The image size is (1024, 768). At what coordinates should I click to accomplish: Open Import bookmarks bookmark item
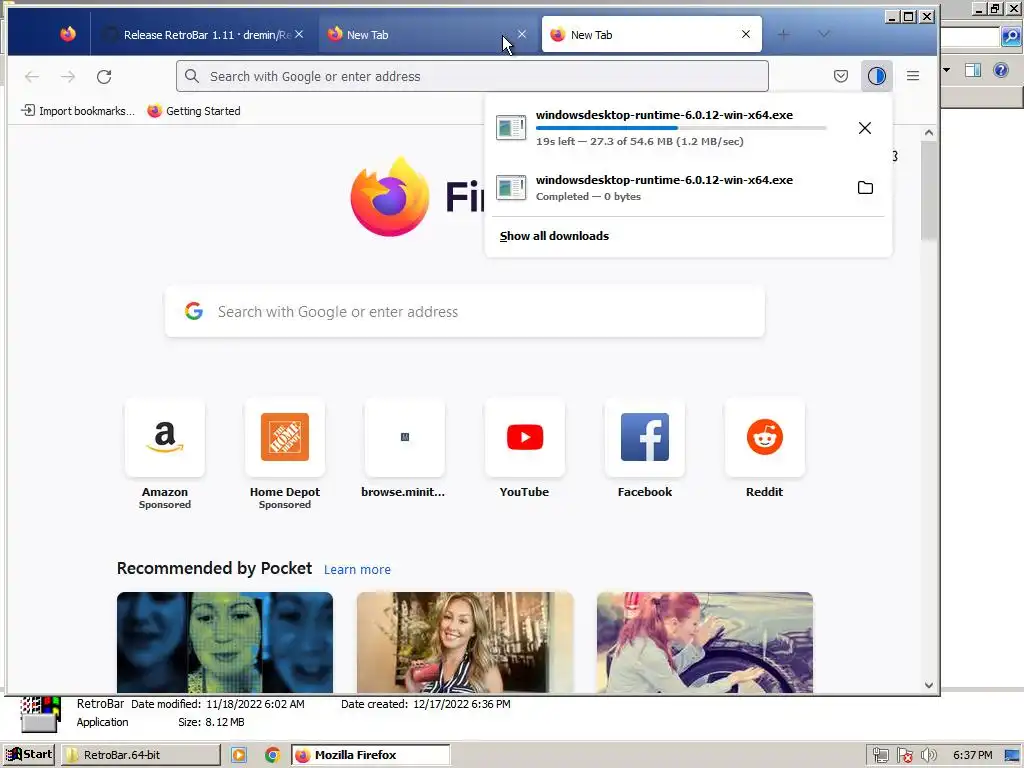[x=78, y=111]
